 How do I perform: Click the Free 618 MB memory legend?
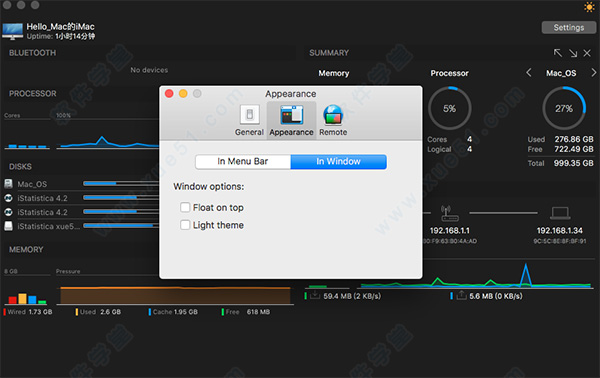click(x=246, y=312)
